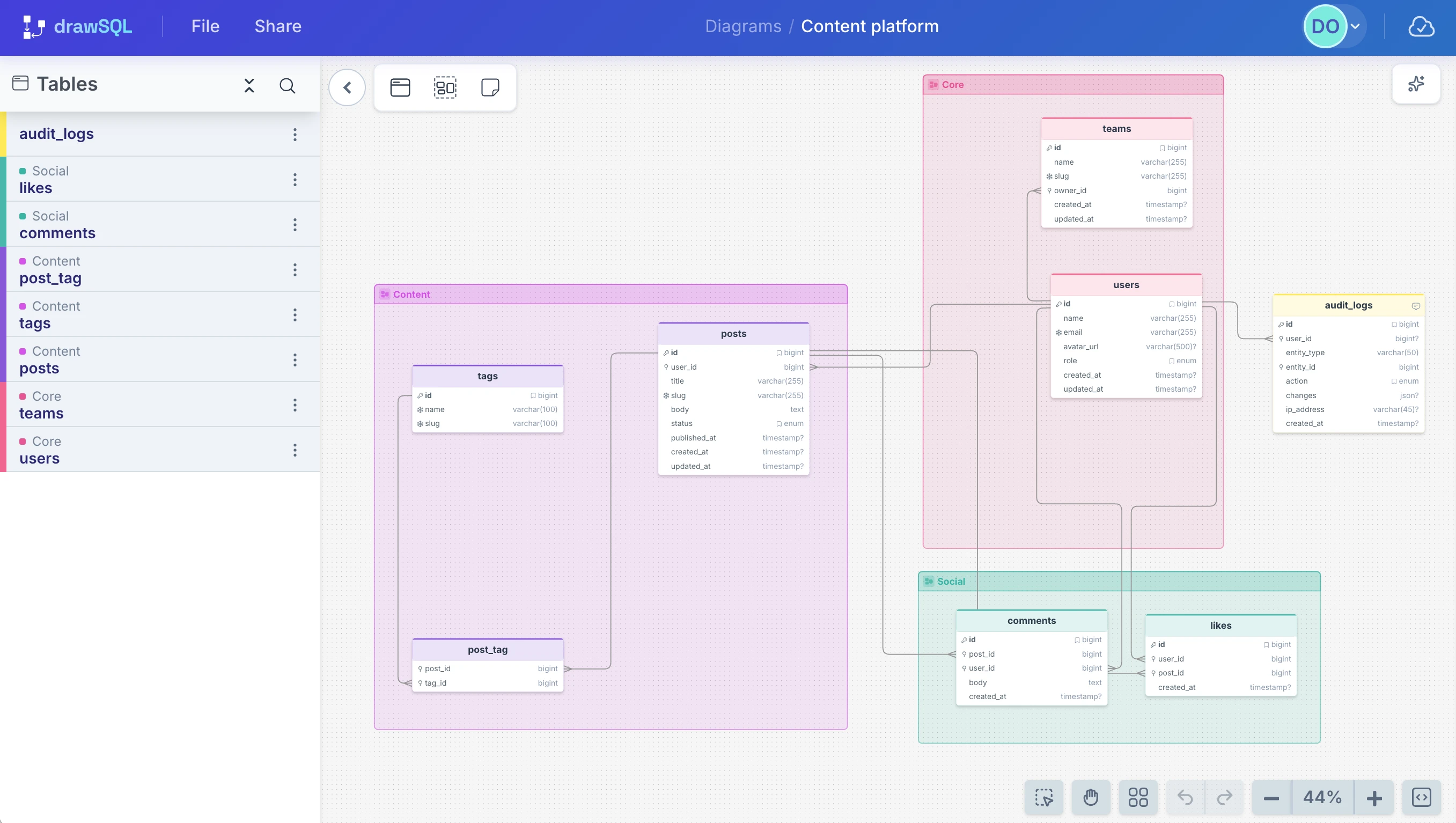The height and width of the screenshot is (823, 1456).
Task: Click the undo arrow icon
Action: (1184, 798)
